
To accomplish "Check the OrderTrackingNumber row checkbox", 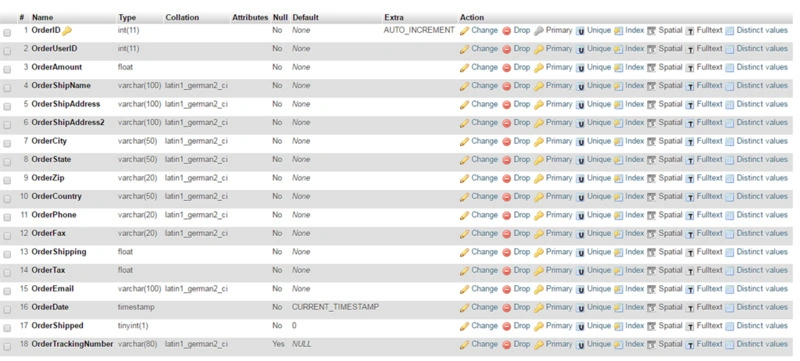I will click(7, 346).
